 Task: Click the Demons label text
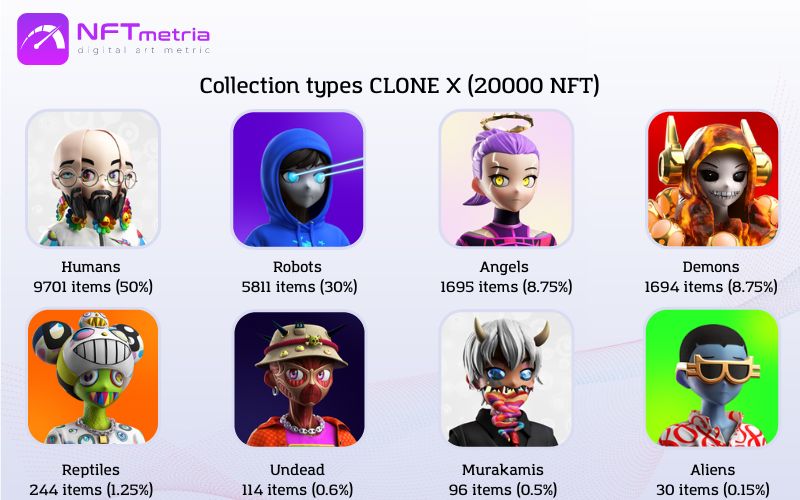coord(711,267)
